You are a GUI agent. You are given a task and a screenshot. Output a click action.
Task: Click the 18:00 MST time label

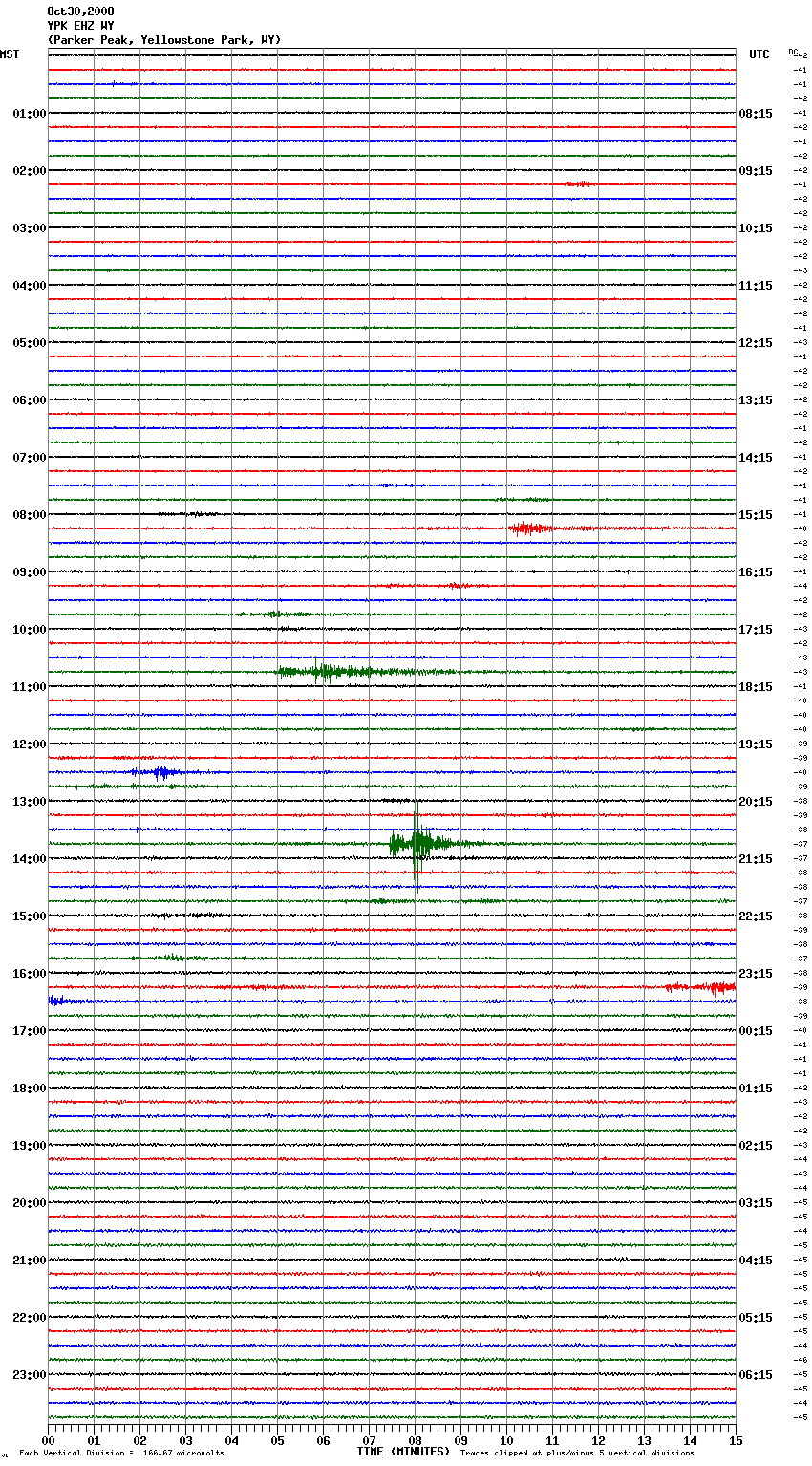pos(30,1089)
